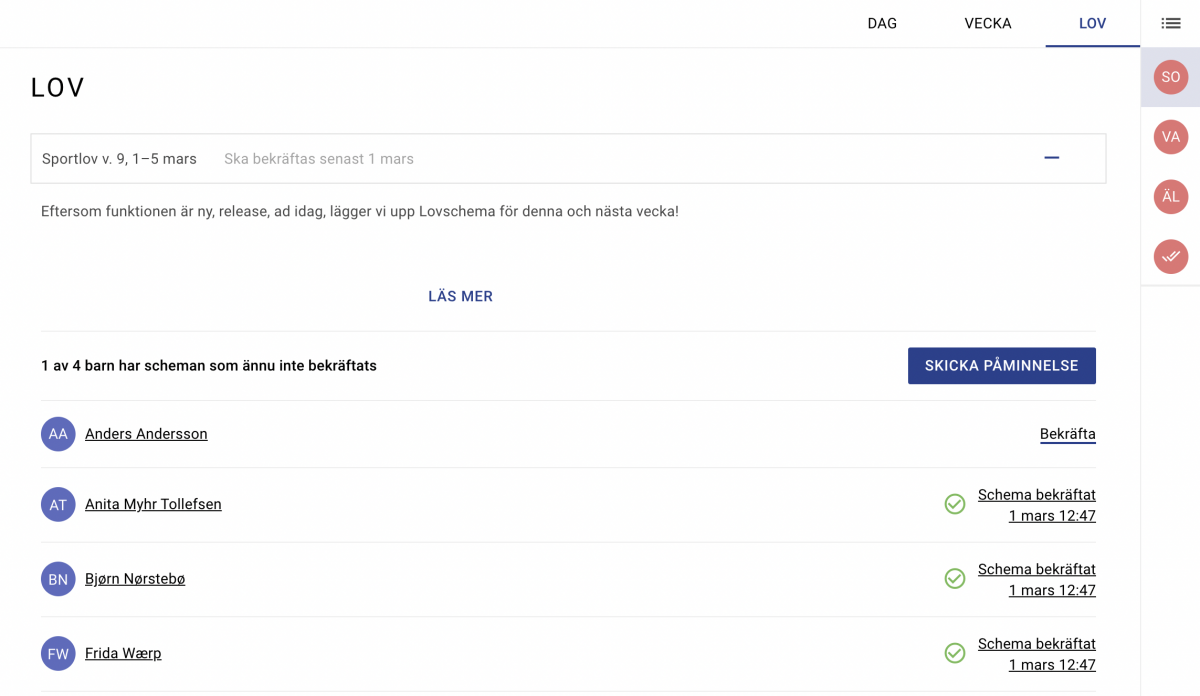Image resolution: width=1200 pixels, height=696 pixels.
Task: Open Schema bekräftat link for Bjørn Nørstebø
Action: [x=1037, y=580]
